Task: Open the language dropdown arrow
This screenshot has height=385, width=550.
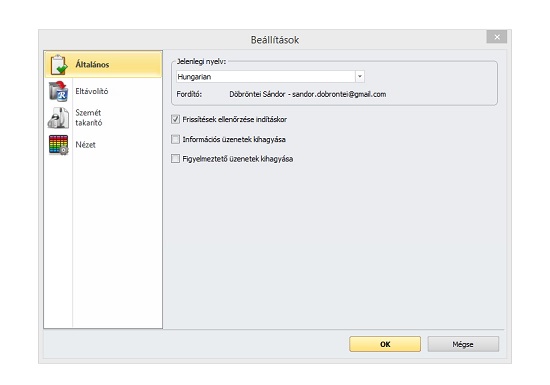Action: point(360,76)
